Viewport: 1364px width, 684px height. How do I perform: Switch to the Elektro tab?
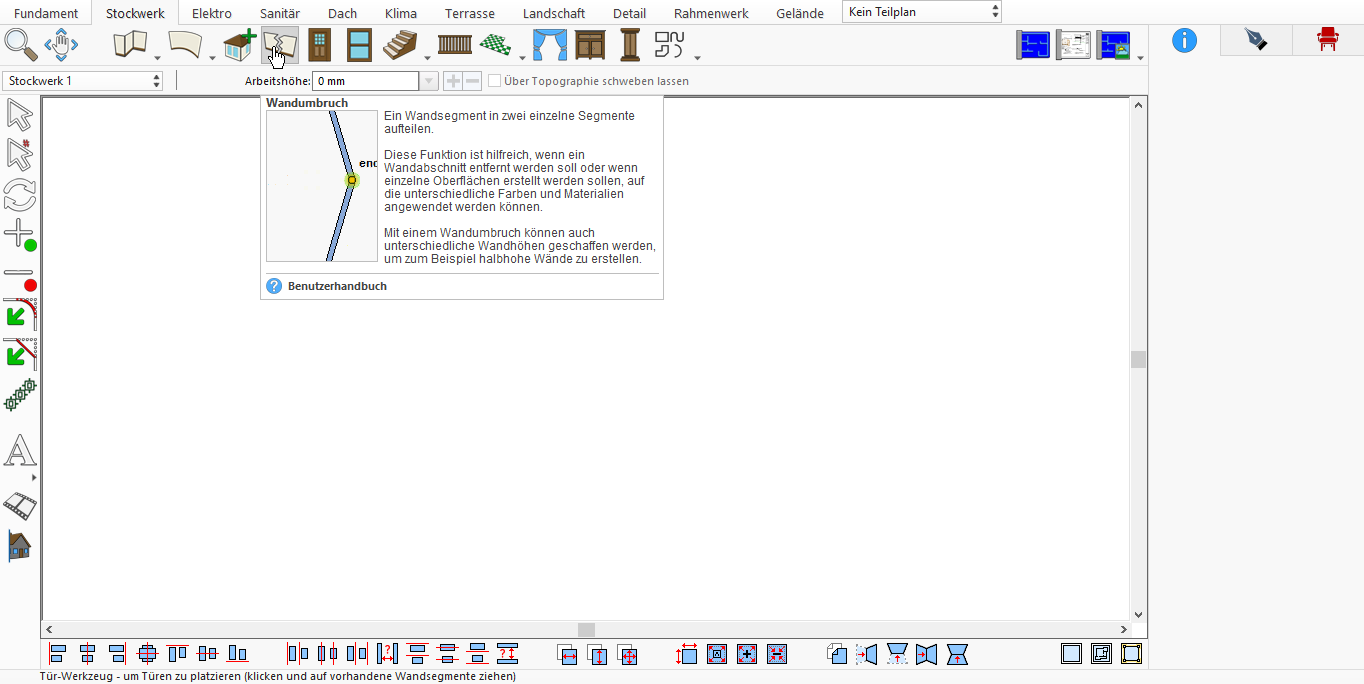click(x=212, y=13)
